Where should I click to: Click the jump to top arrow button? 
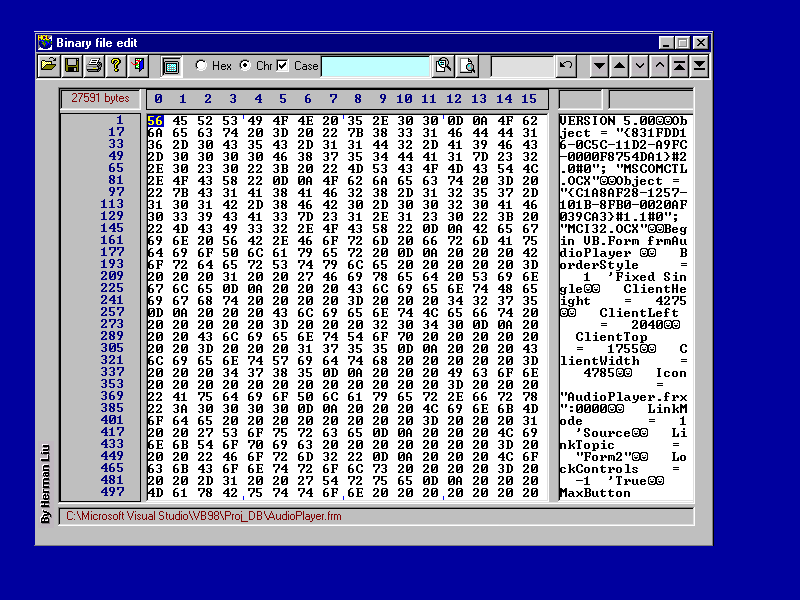click(679, 66)
